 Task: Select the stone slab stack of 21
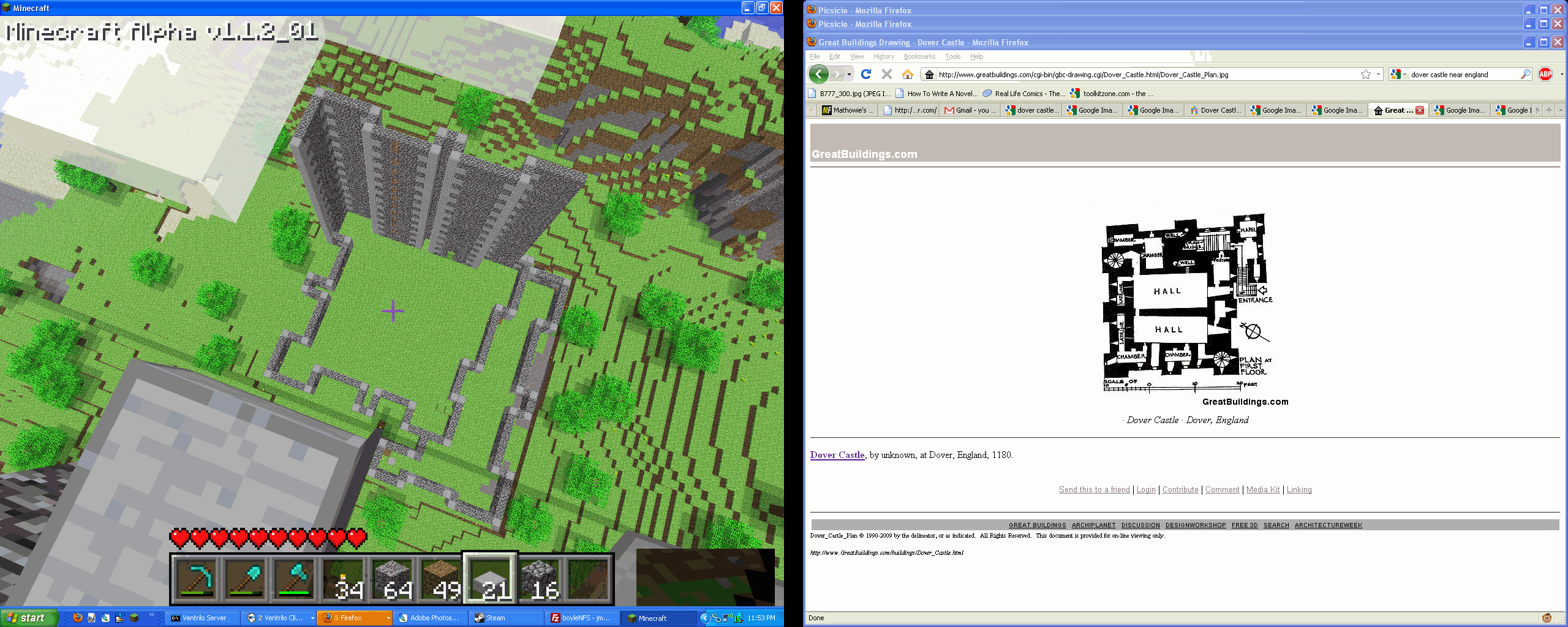[x=490, y=579]
